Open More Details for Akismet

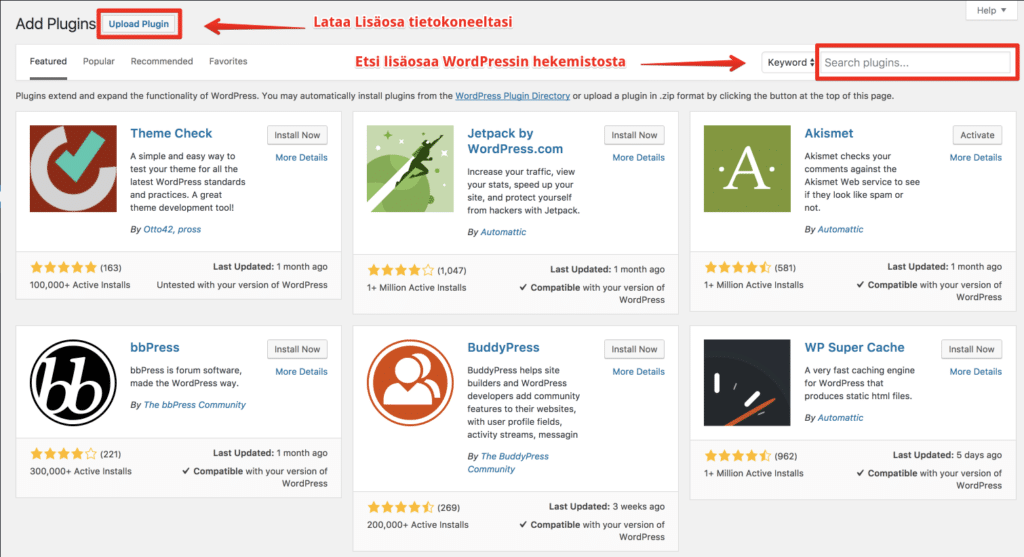coord(975,157)
